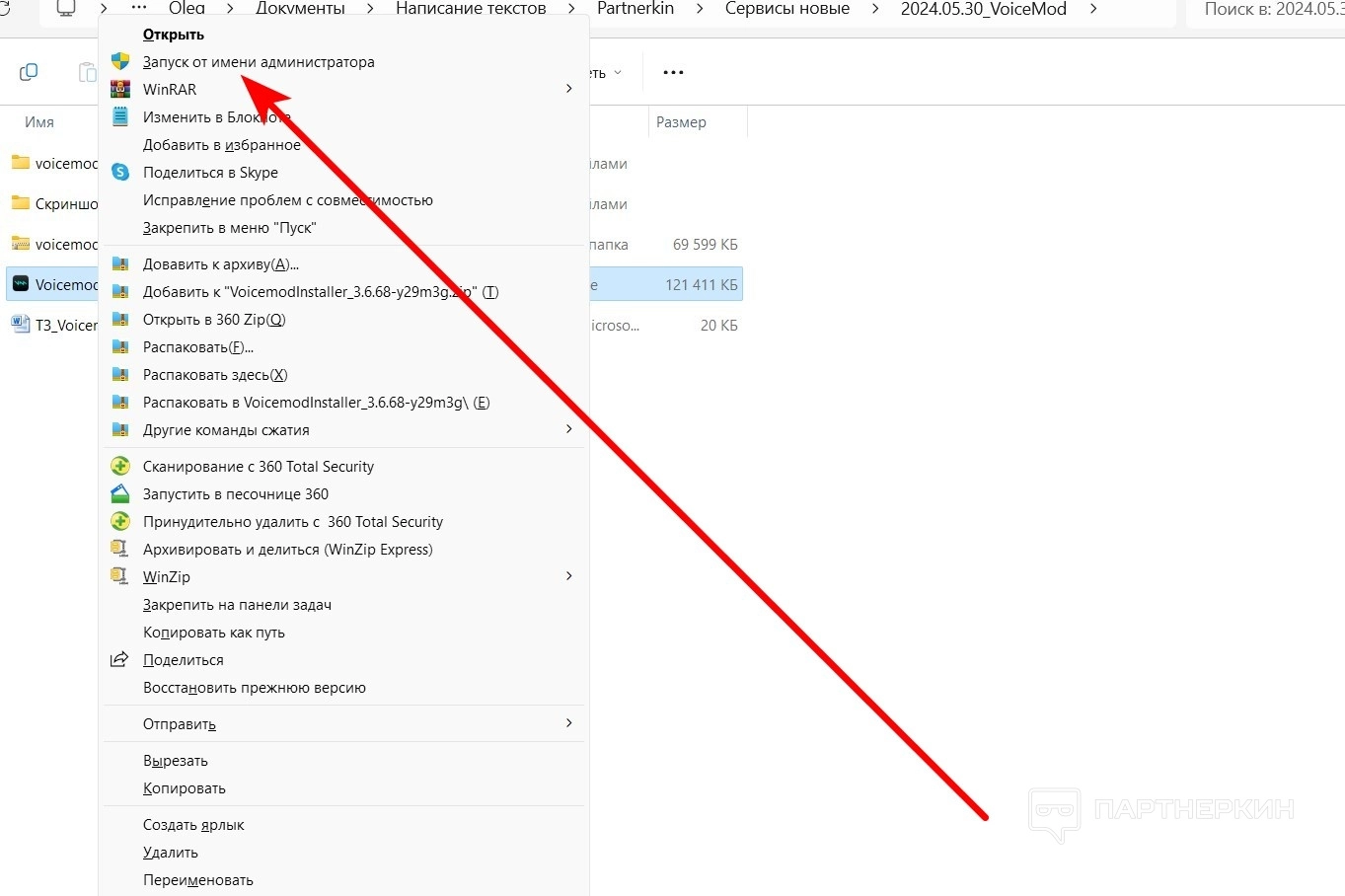Click the 360 icon beside Сканирование с 360 Total Security
Viewport: 1345px width, 896px height.
(120, 466)
